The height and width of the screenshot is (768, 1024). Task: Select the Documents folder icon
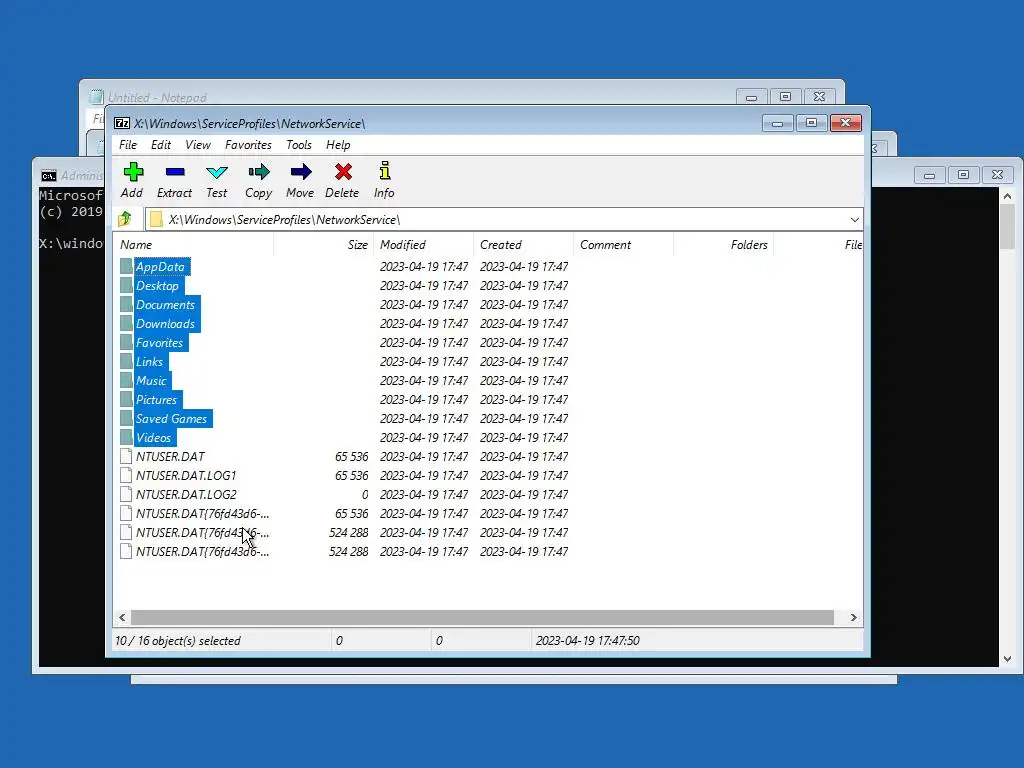click(x=126, y=304)
